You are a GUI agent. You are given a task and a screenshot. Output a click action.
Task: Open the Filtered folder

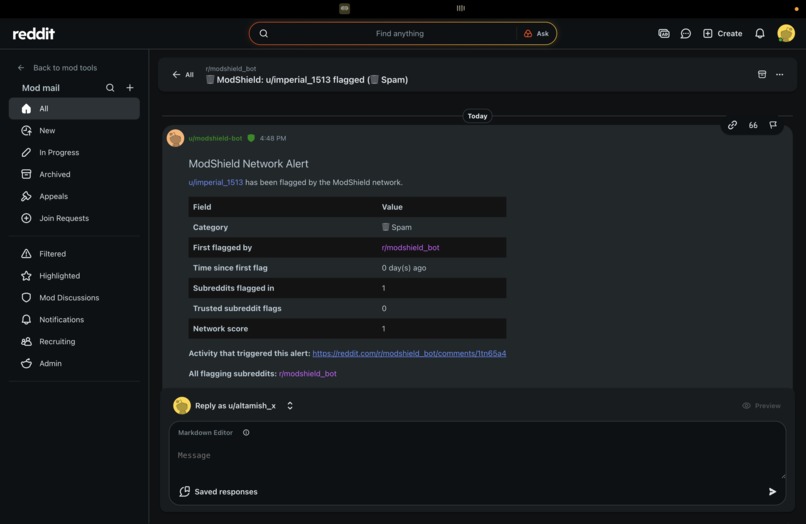pos(74,254)
